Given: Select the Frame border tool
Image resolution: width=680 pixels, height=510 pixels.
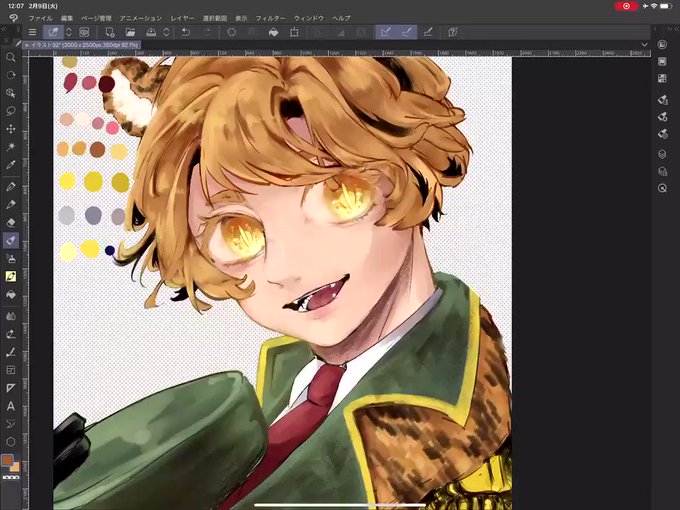Looking at the screenshot, I should 11,370.
